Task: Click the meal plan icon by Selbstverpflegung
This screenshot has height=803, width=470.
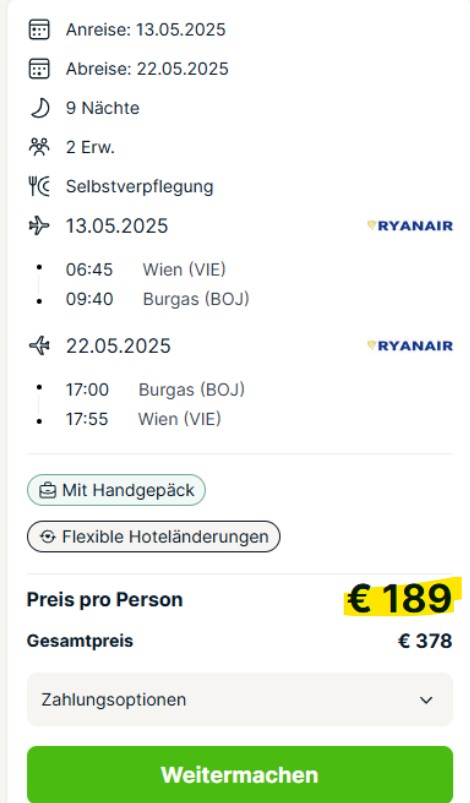Action: [x=39, y=186]
